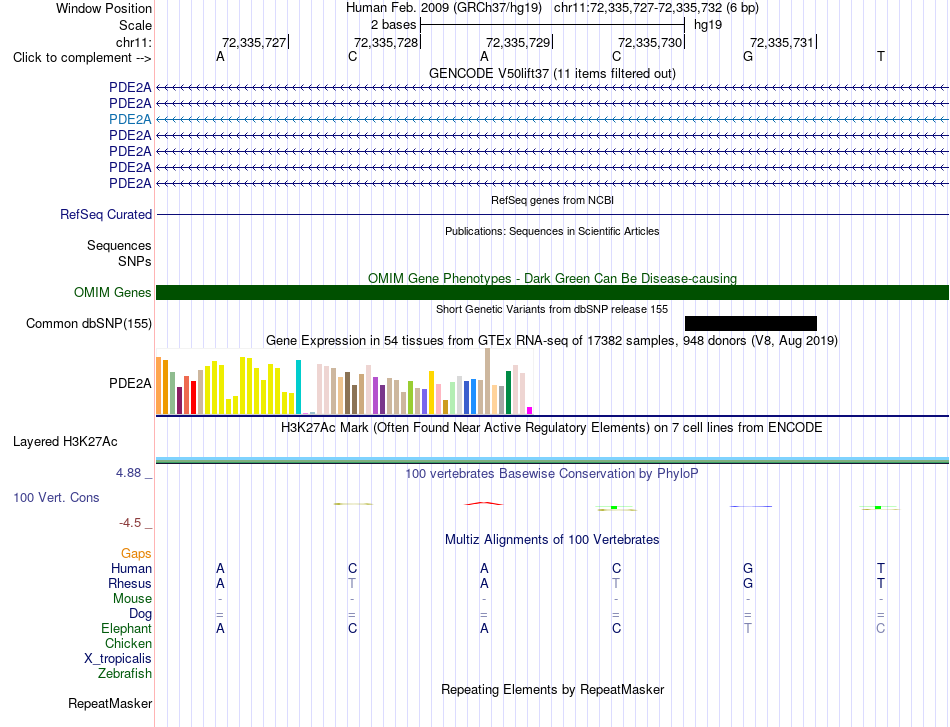
Task: Open Publications: Sequences in Scientific Articles title
Action: [552, 231]
